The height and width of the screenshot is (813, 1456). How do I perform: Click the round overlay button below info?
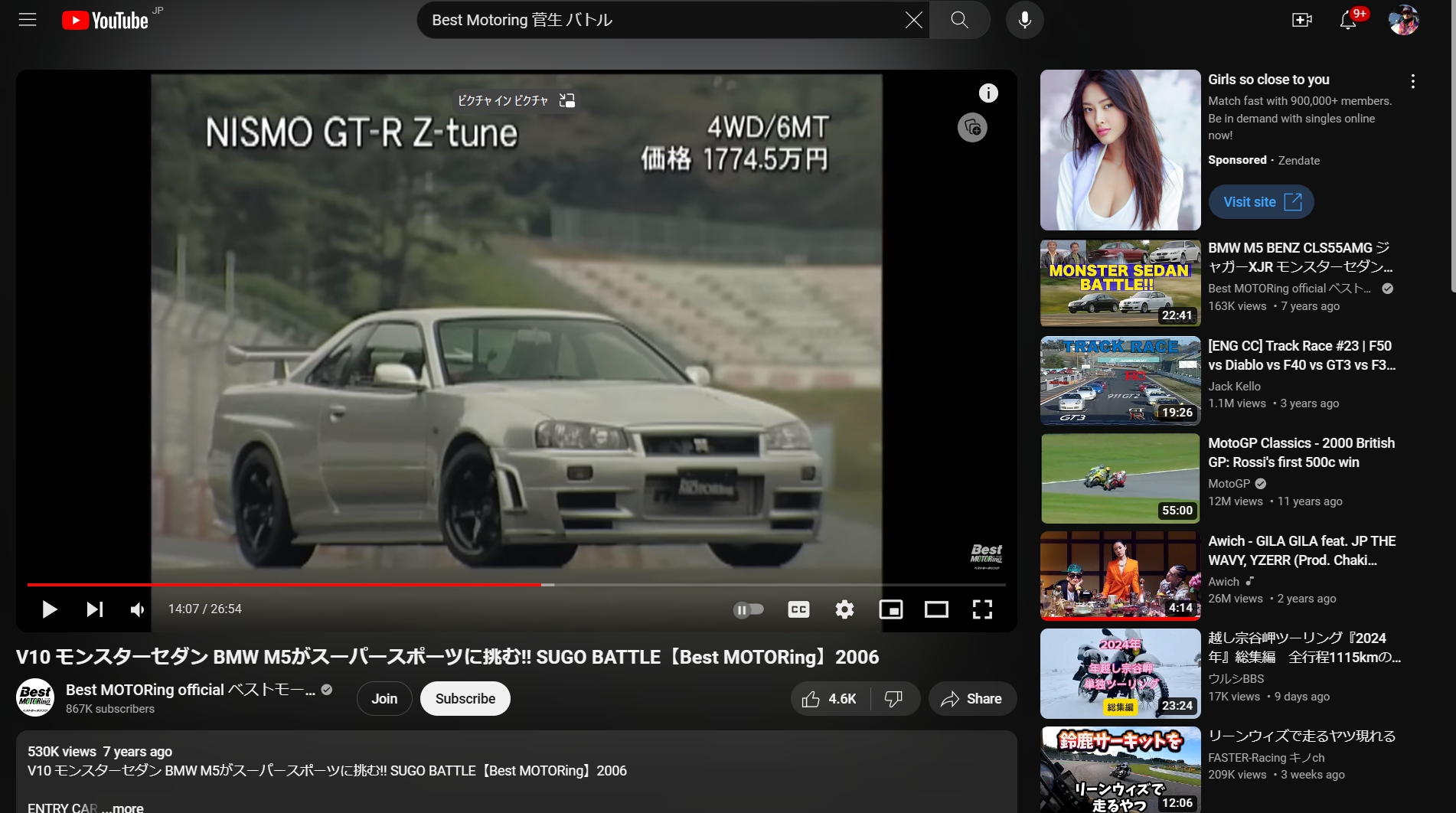click(x=972, y=127)
